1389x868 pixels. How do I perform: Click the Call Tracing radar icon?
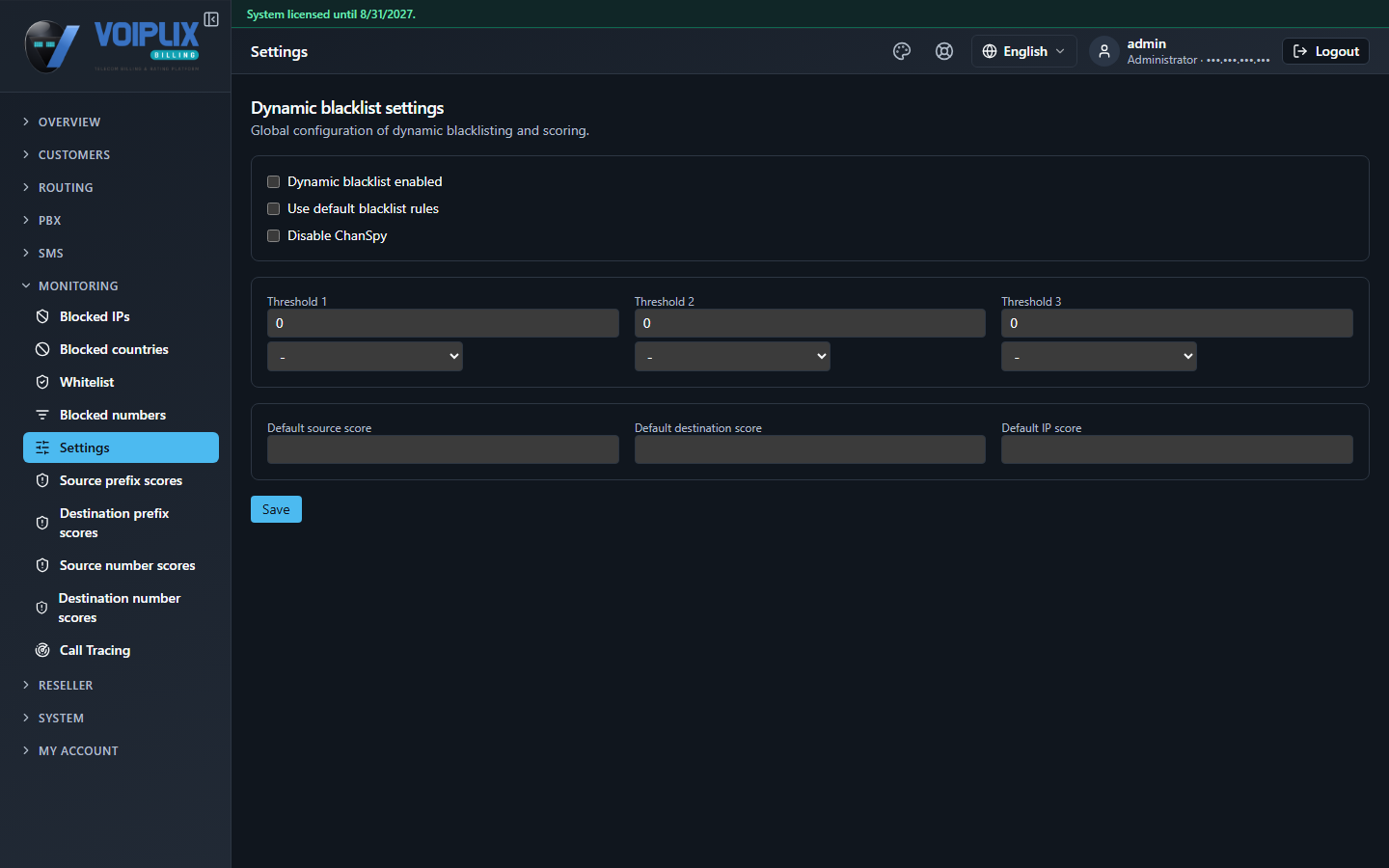click(42, 650)
